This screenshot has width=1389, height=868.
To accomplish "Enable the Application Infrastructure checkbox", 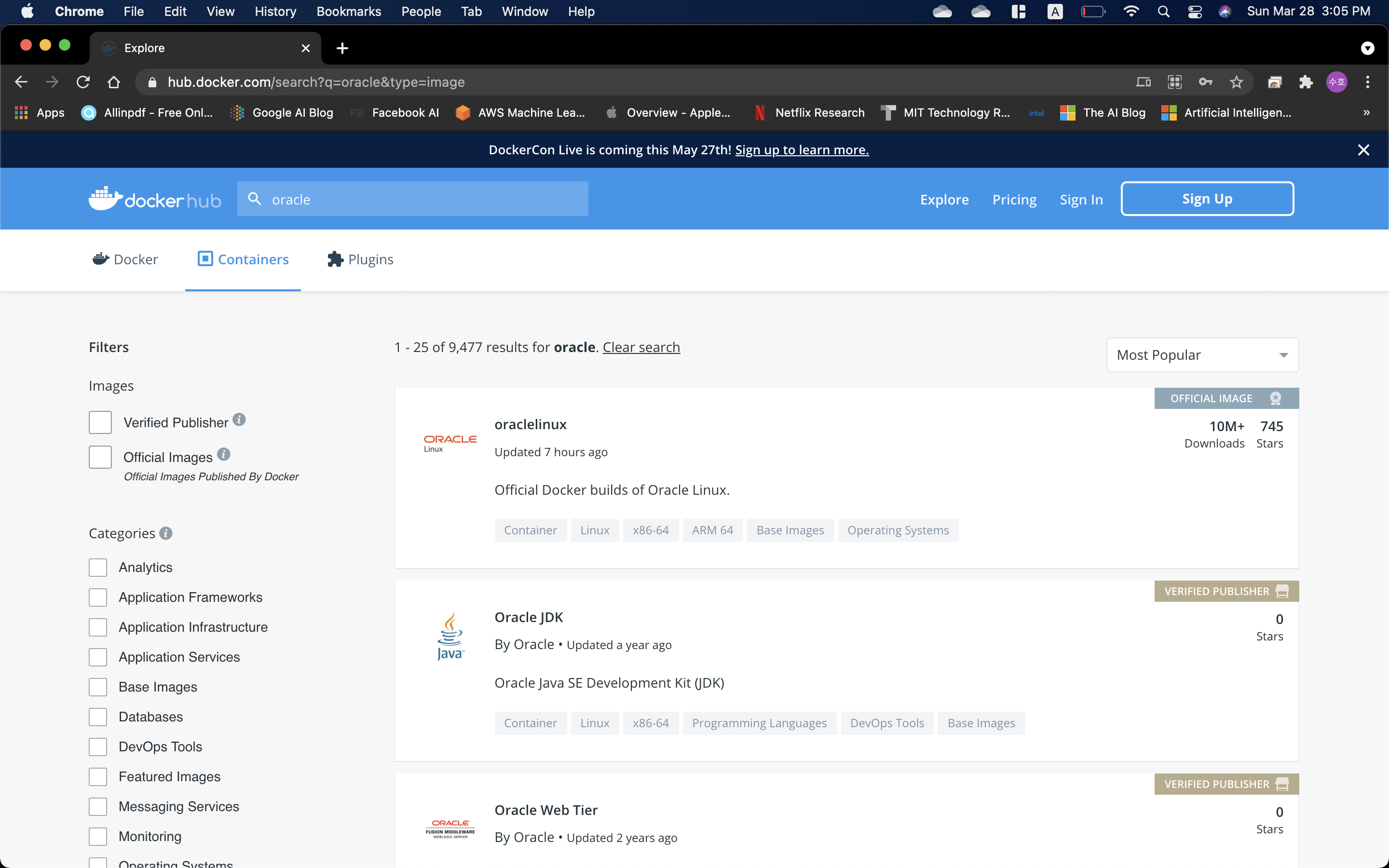I will coord(98,627).
